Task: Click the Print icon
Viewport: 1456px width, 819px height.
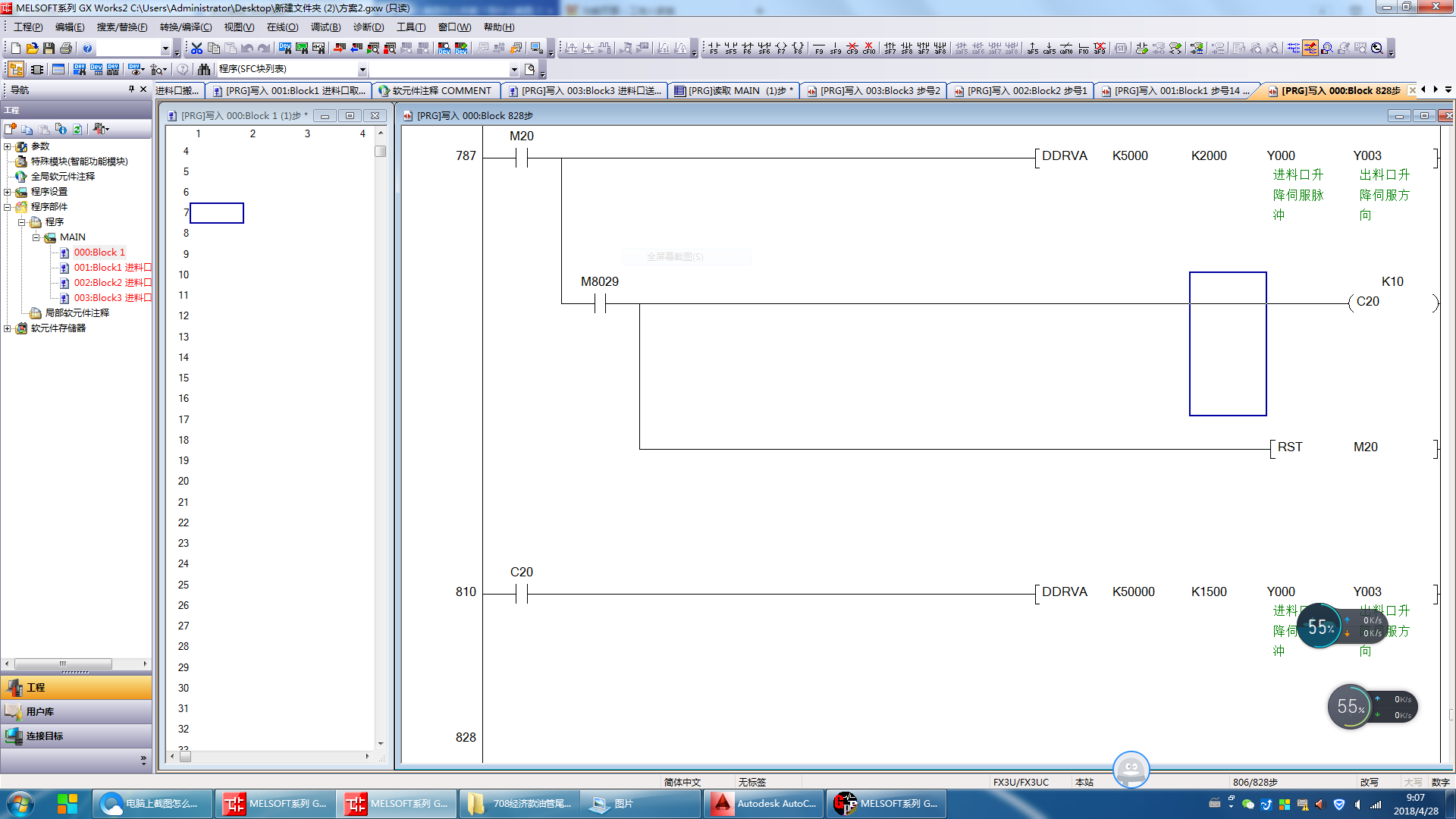Action: pyautogui.click(x=66, y=49)
